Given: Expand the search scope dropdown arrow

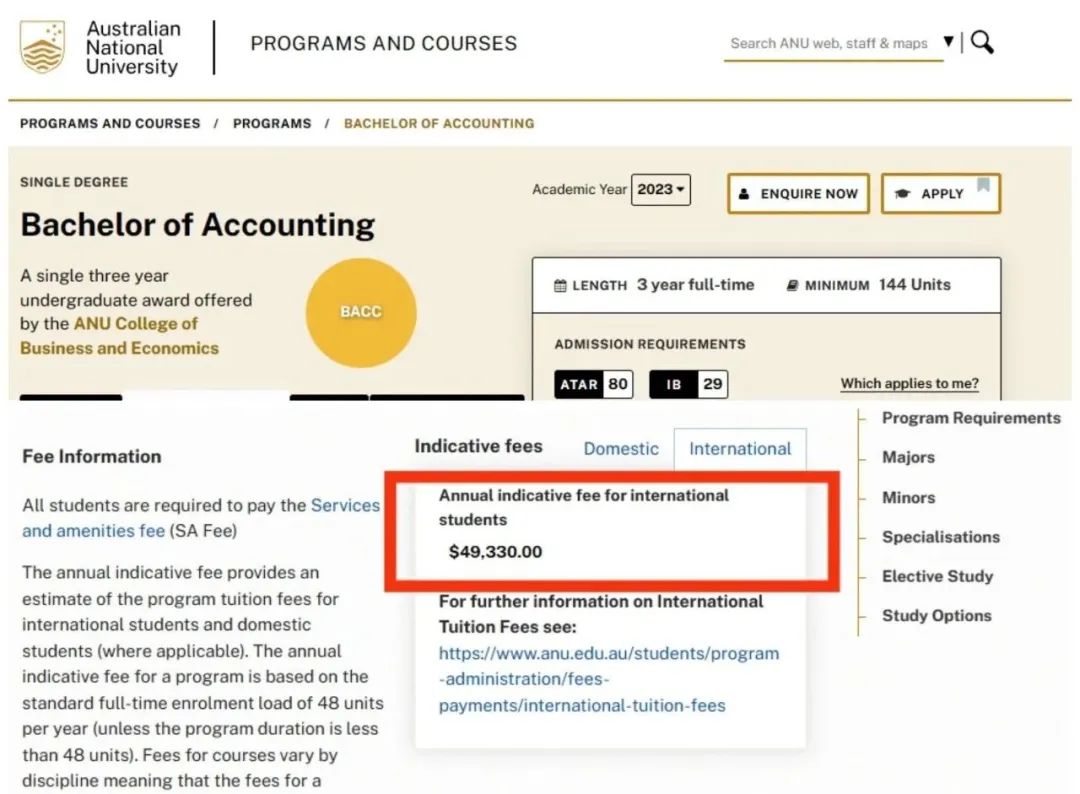Looking at the screenshot, I should 948,42.
